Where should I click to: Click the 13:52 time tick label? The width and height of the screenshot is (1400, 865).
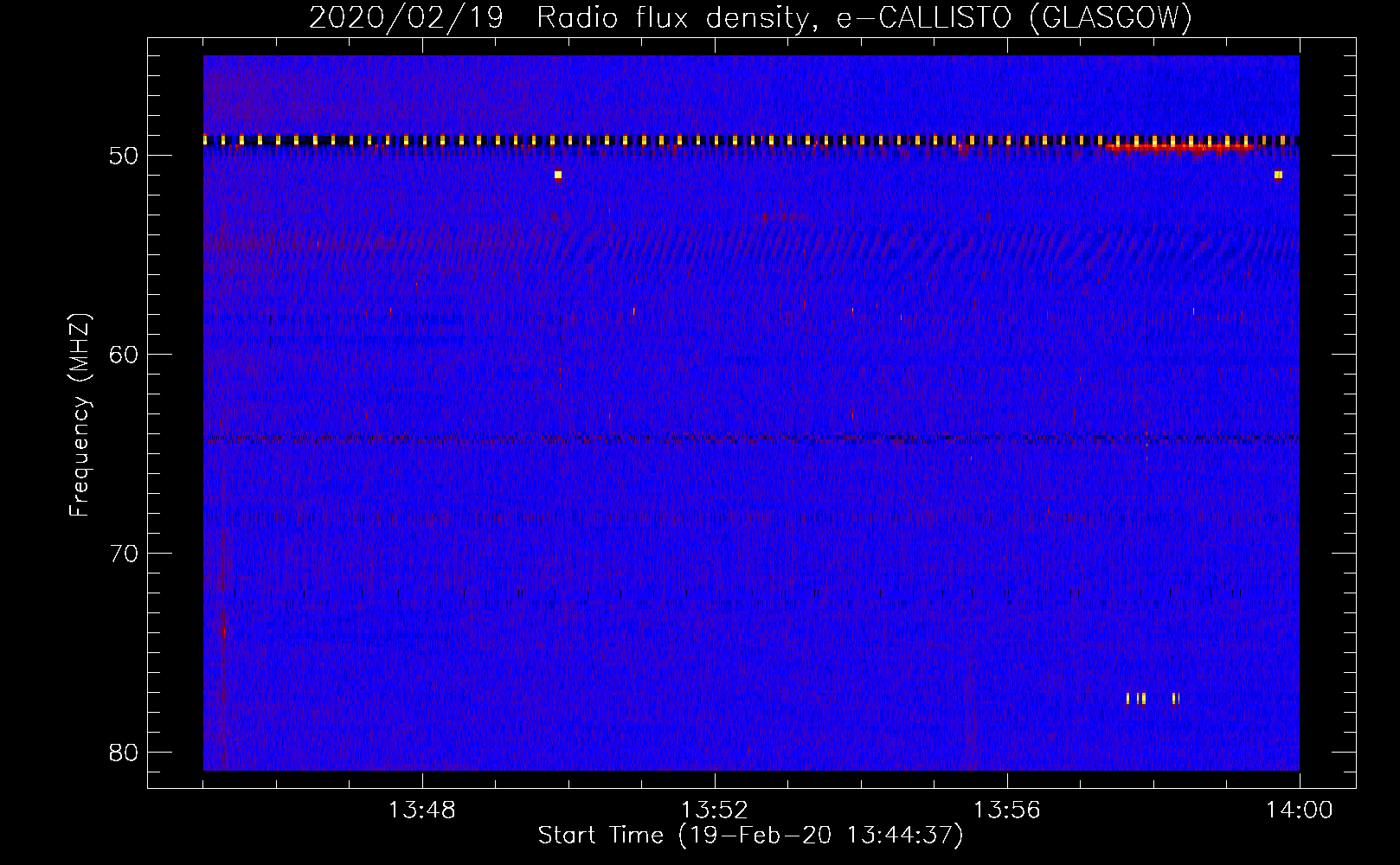(715, 811)
